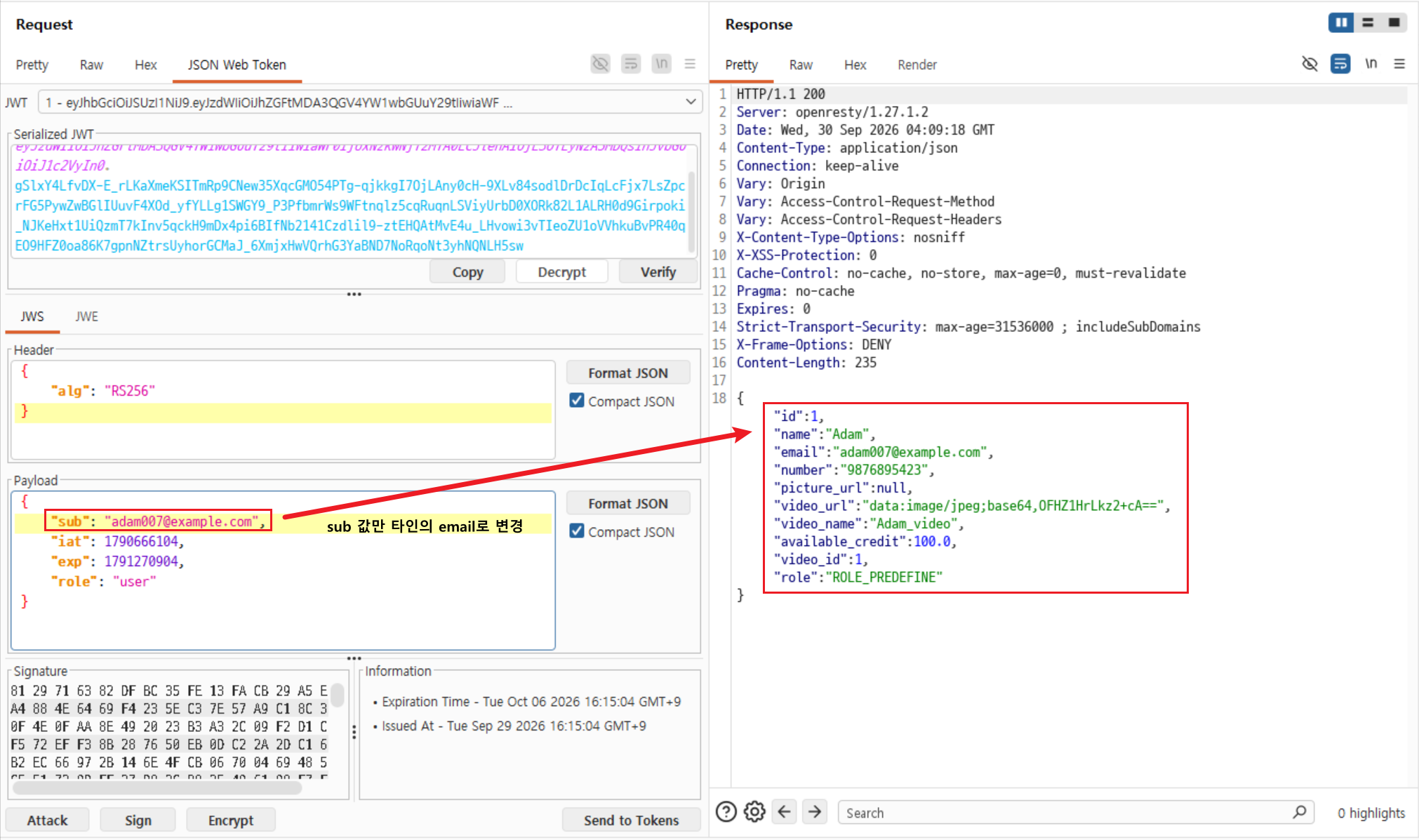This screenshot has width=1419, height=840.
Task: Click the search magnifier icon
Action: 1299,812
